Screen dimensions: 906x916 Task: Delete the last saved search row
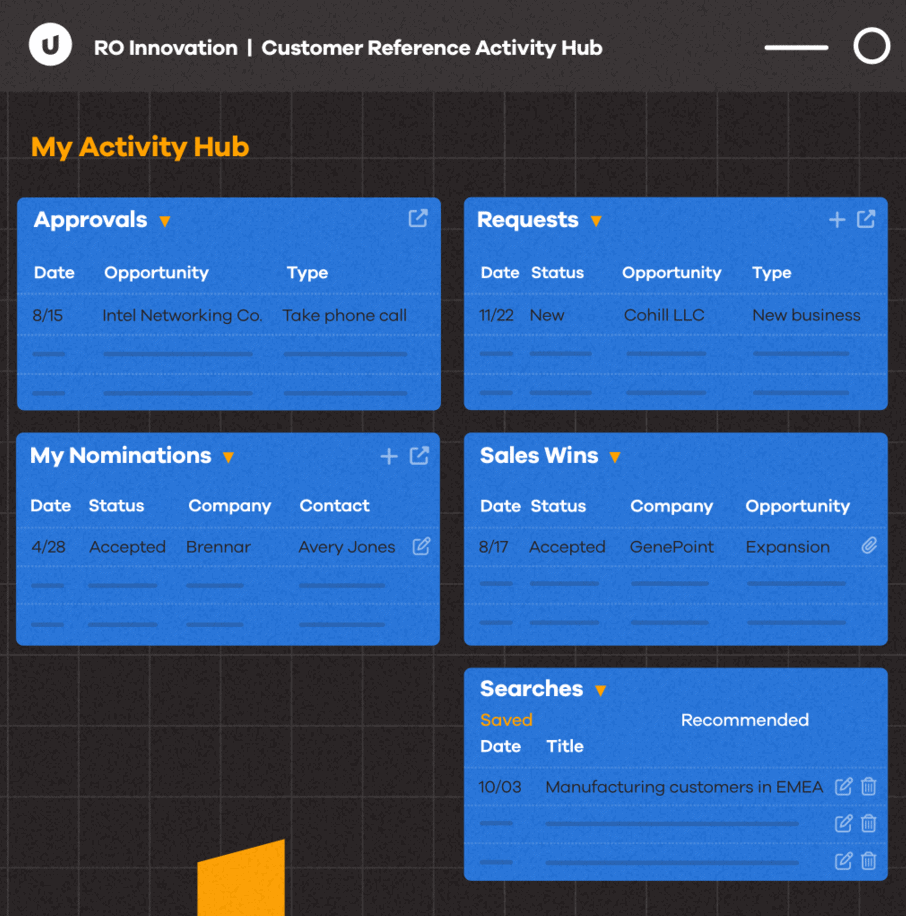click(869, 861)
